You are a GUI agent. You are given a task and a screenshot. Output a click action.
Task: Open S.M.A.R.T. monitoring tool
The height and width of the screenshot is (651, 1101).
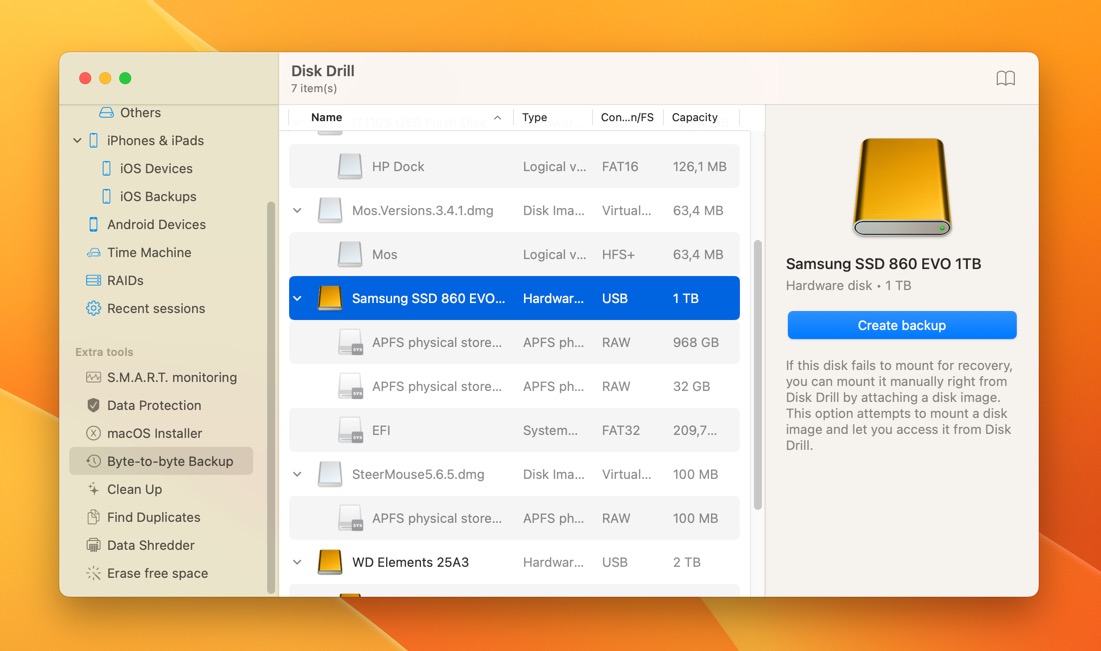tap(172, 377)
